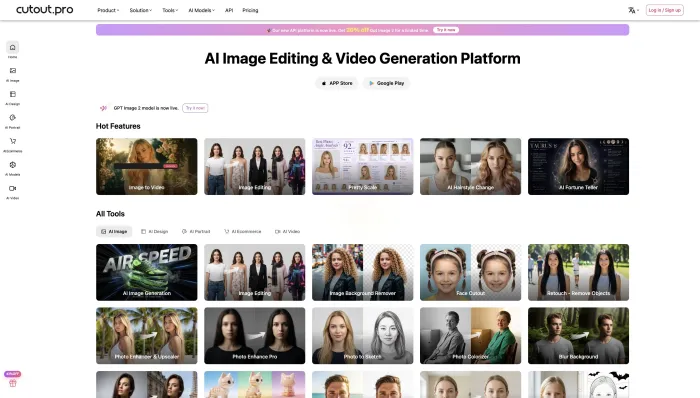700x398 pixels.
Task: Select the AI Ecommerce tab under All Tools
Action: click(x=242, y=232)
